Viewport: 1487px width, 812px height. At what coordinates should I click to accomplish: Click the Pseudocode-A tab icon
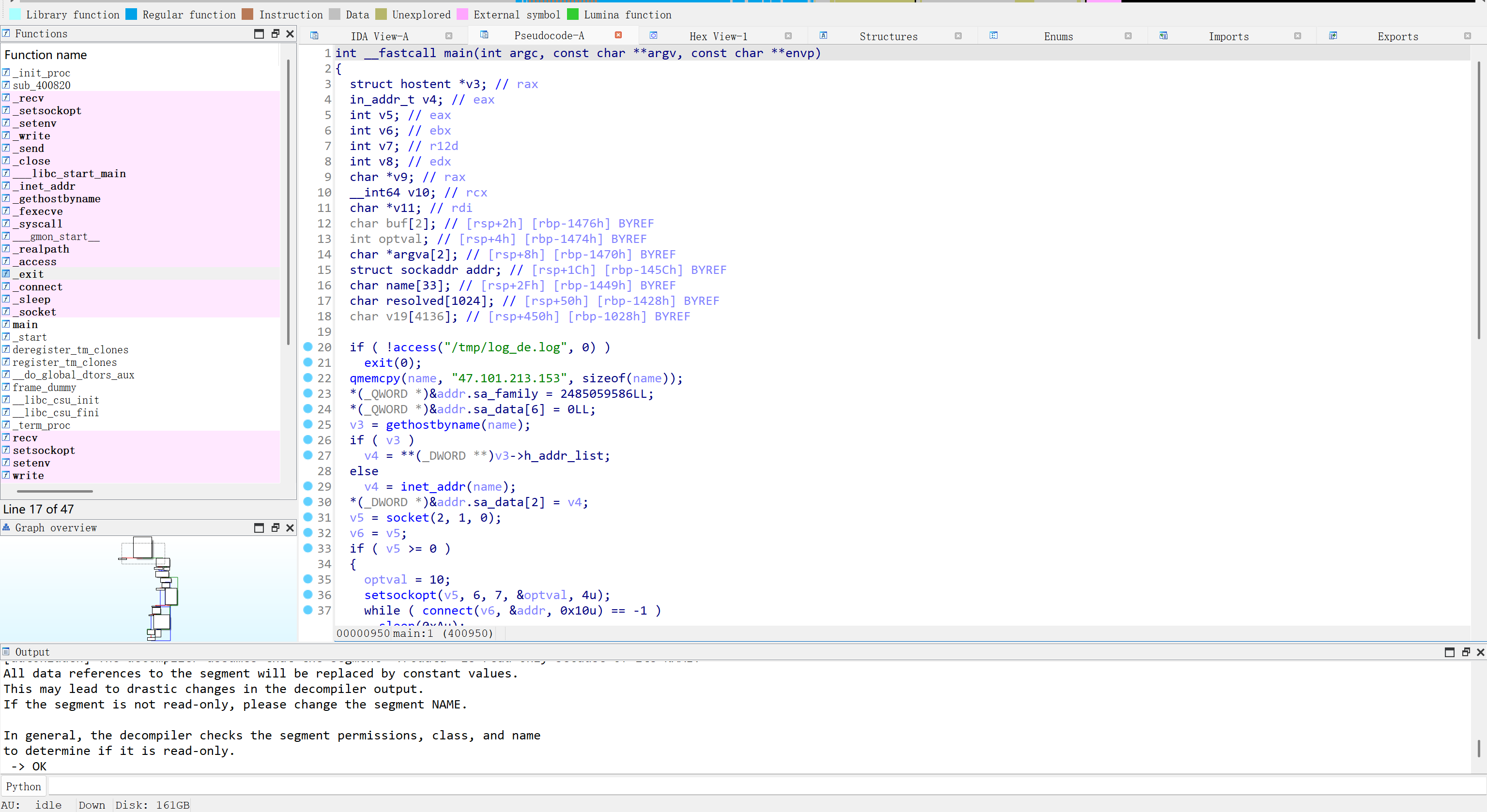[484, 35]
